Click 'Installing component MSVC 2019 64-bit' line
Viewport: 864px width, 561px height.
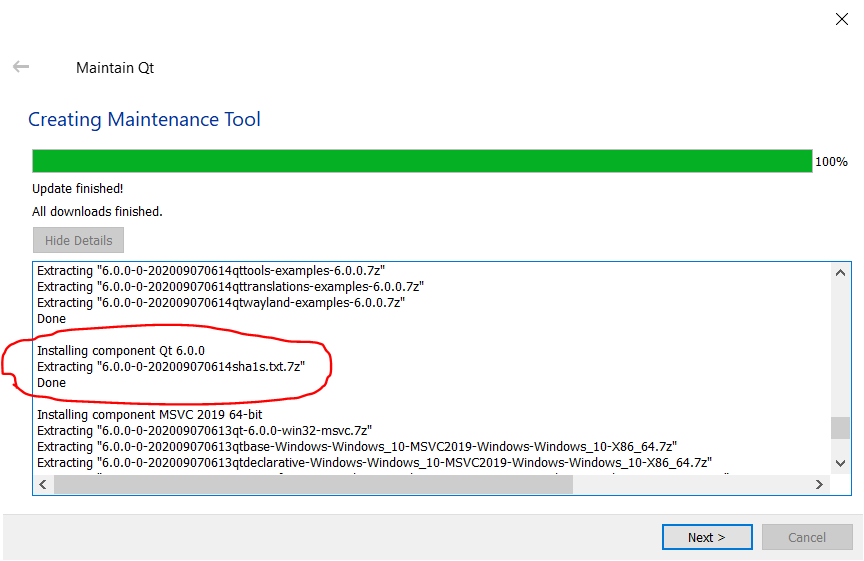coord(149,414)
